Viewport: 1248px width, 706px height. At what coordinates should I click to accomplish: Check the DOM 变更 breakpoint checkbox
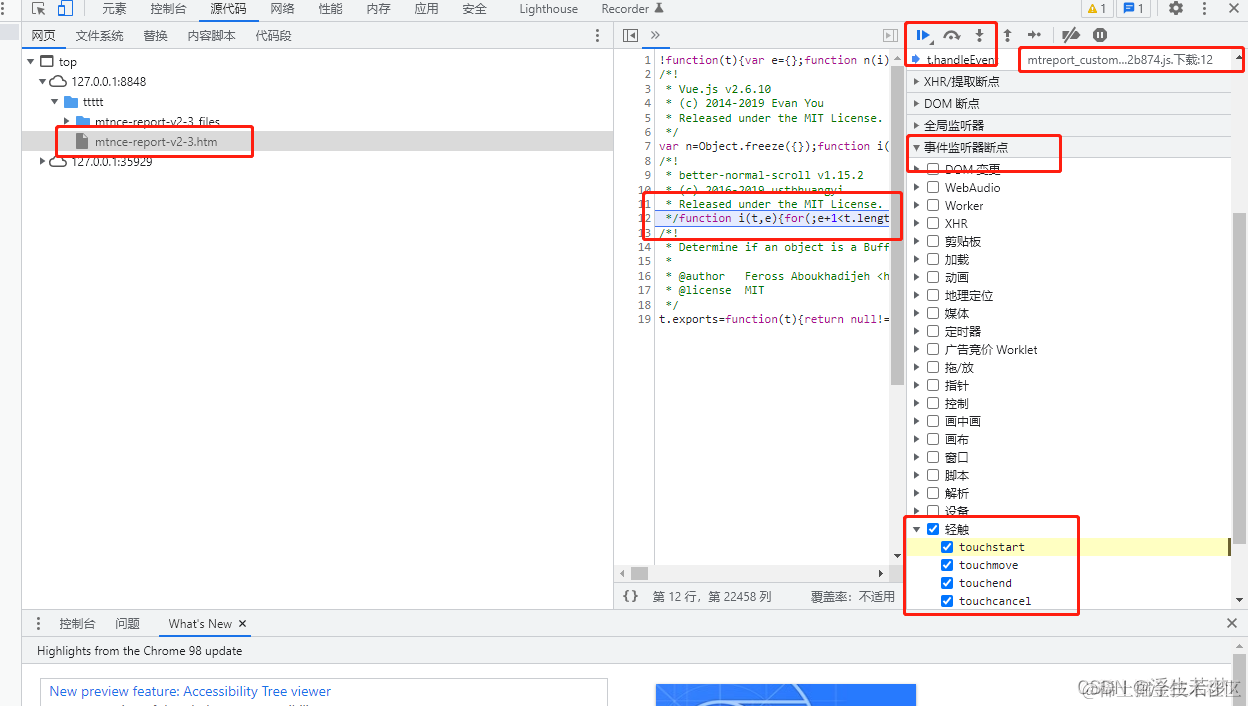tap(933, 169)
